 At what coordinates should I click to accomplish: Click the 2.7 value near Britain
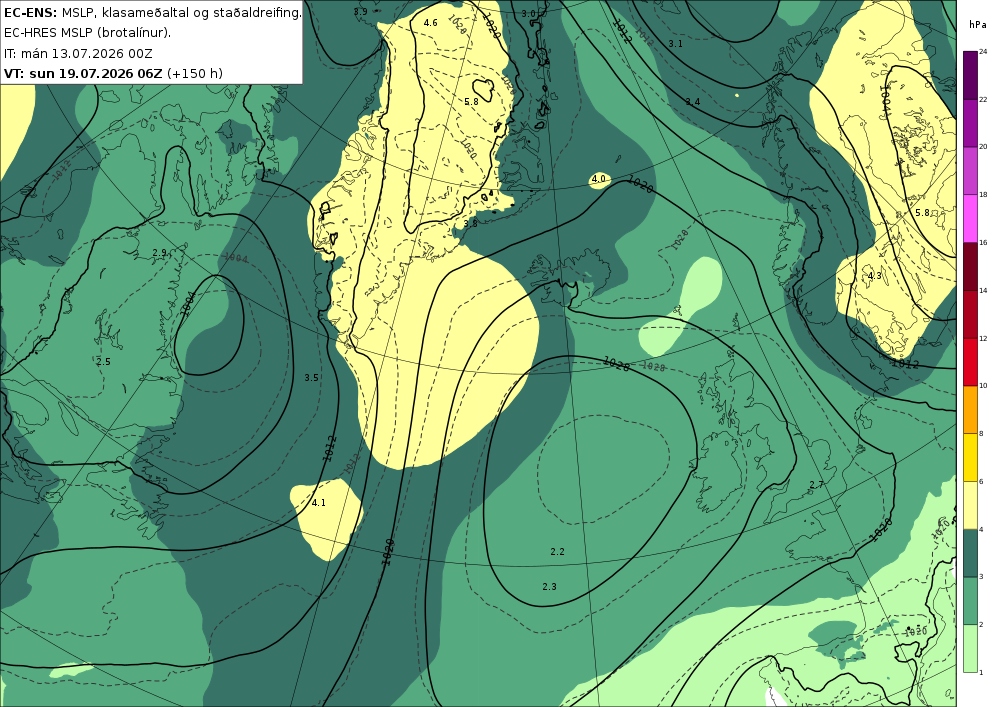[816, 485]
